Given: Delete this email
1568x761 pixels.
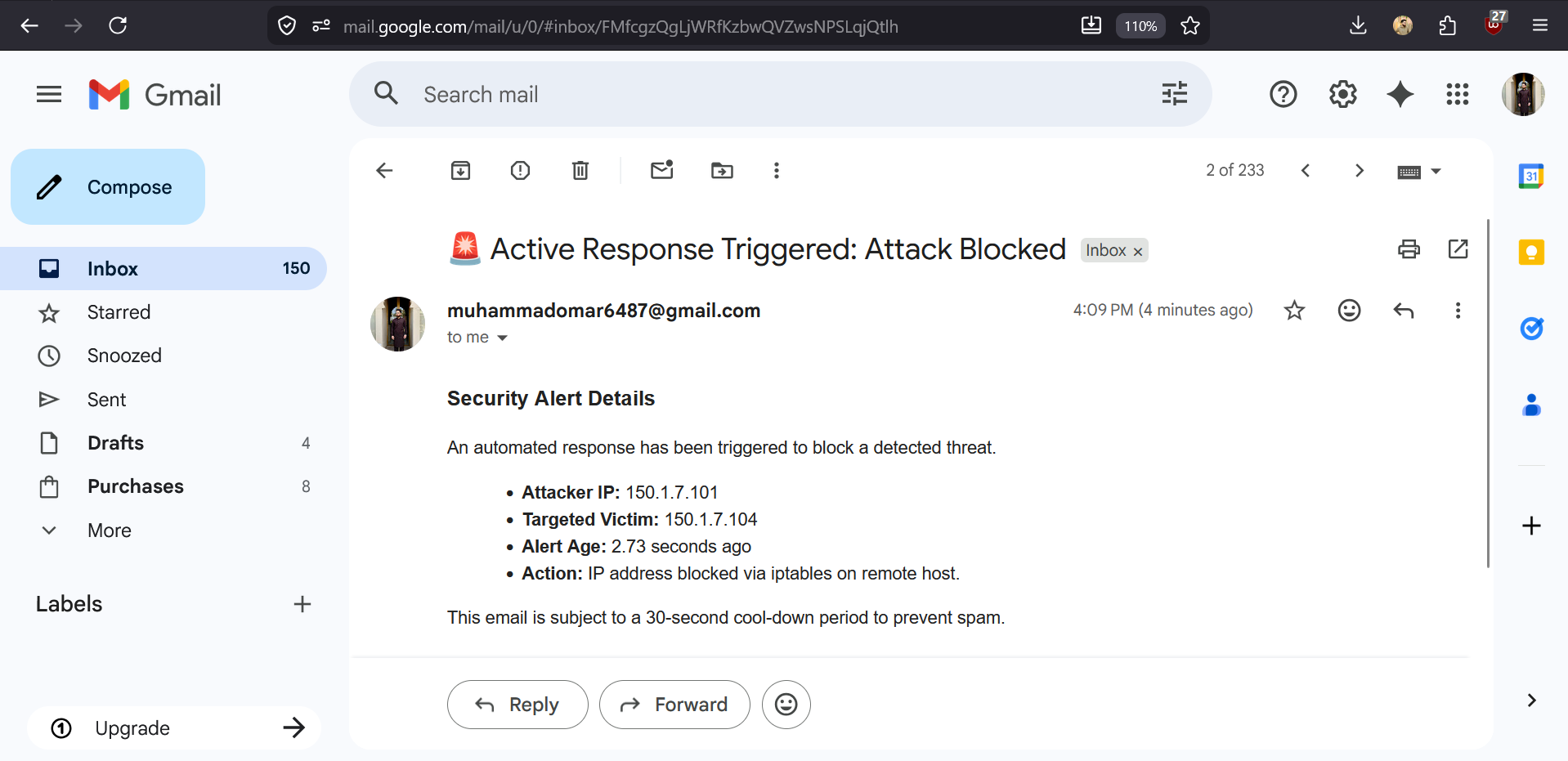Looking at the screenshot, I should point(580,170).
